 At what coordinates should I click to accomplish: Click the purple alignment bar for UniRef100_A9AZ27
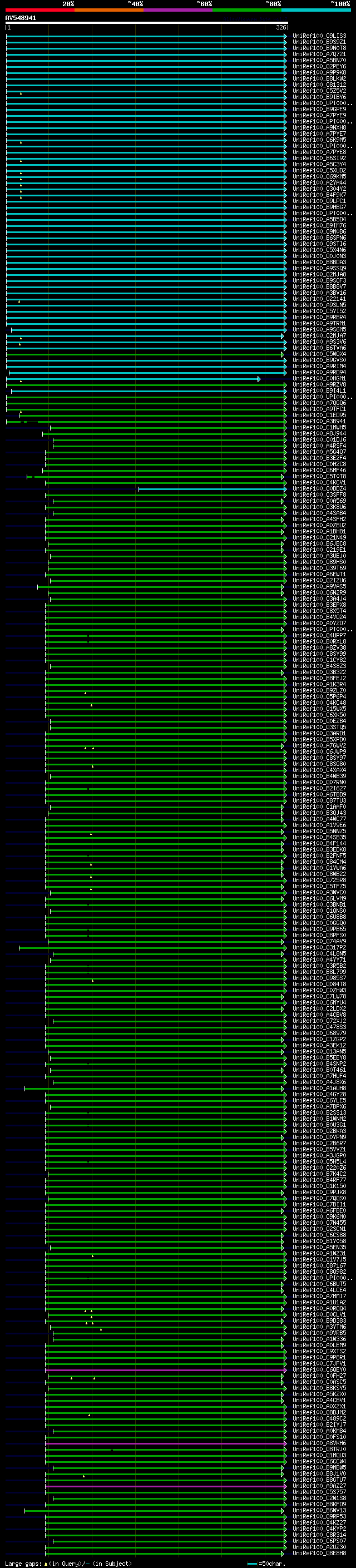point(166,1486)
